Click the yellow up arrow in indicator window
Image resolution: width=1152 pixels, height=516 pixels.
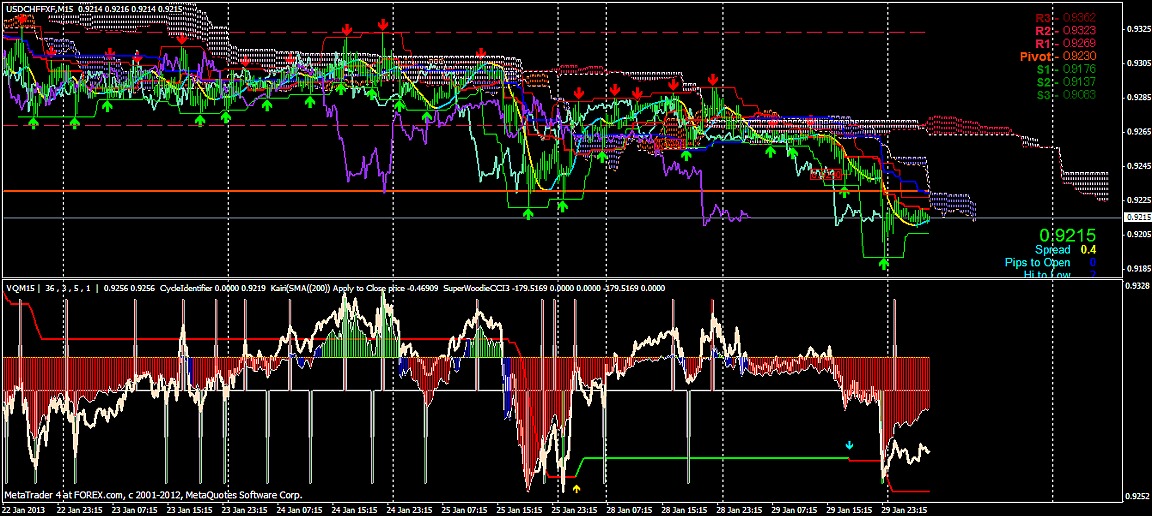pyautogui.click(x=577, y=489)
